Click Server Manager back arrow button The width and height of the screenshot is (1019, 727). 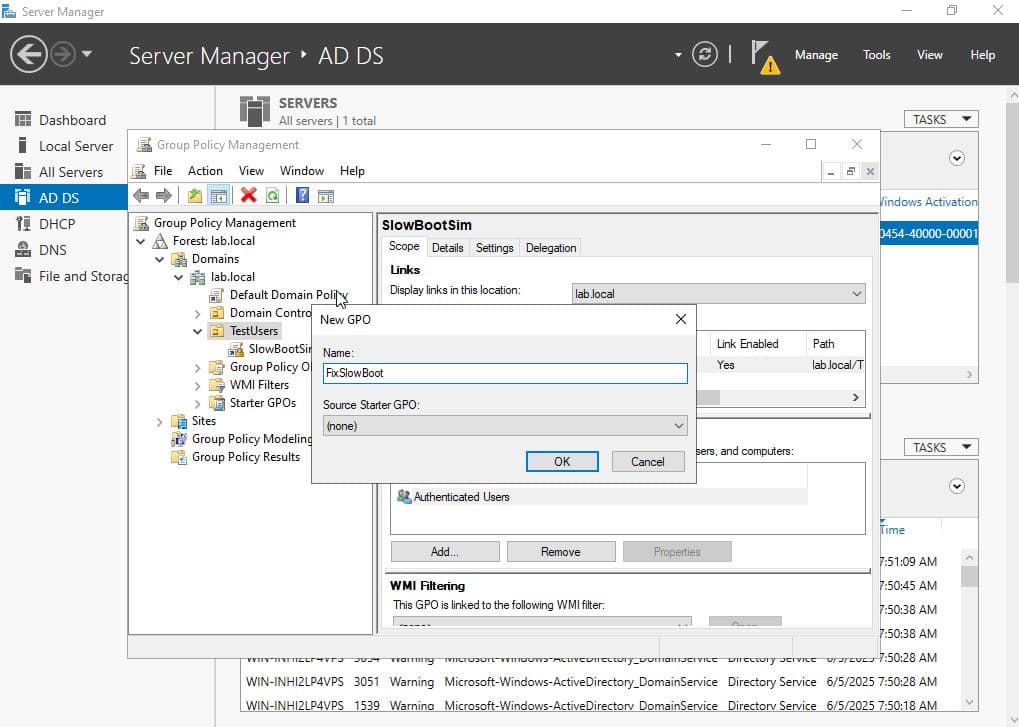29,54
